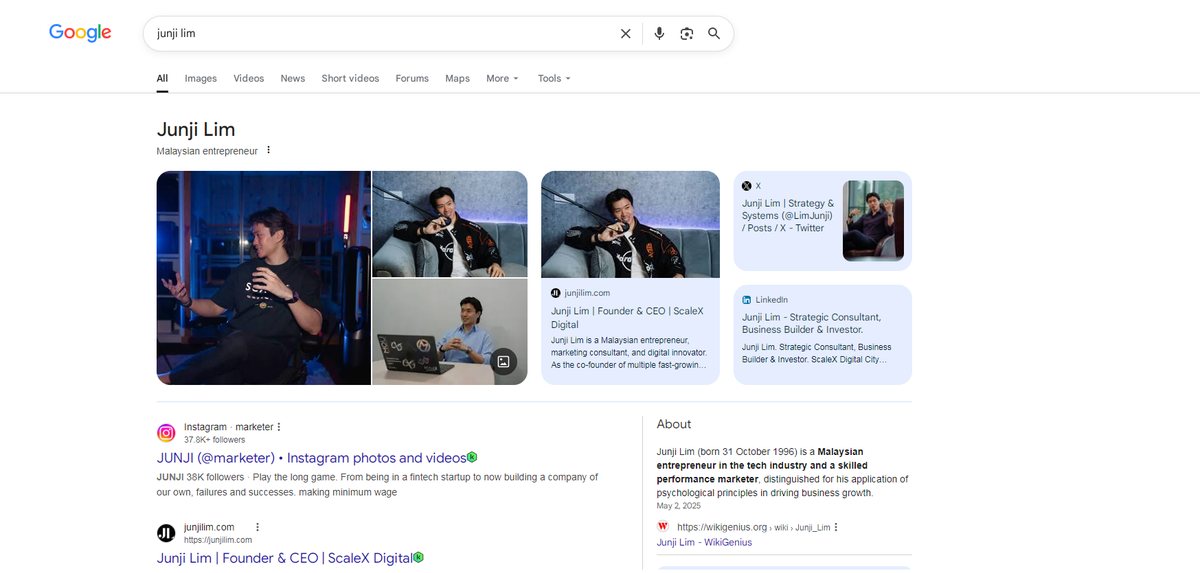This screenshot has height=573, width=1200.
Task: Open JUNJI (@marketer) Instagram result link
Action: 311,458
